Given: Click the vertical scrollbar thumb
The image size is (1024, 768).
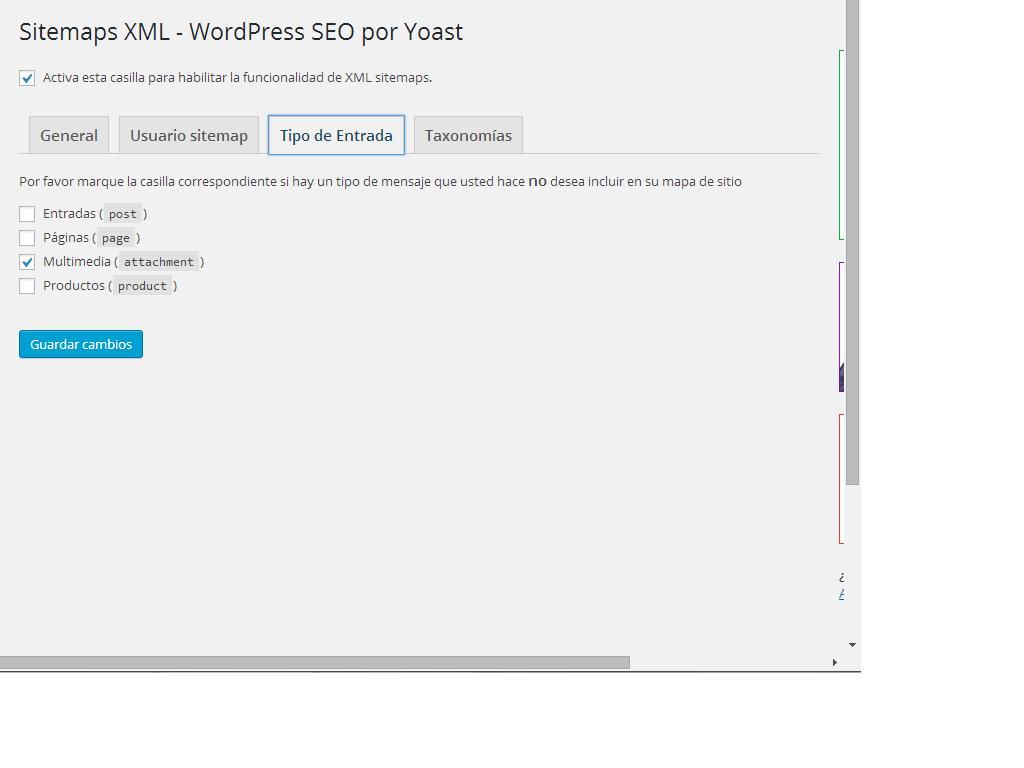Looking at the screenshot, I should (x=852, y=242).
